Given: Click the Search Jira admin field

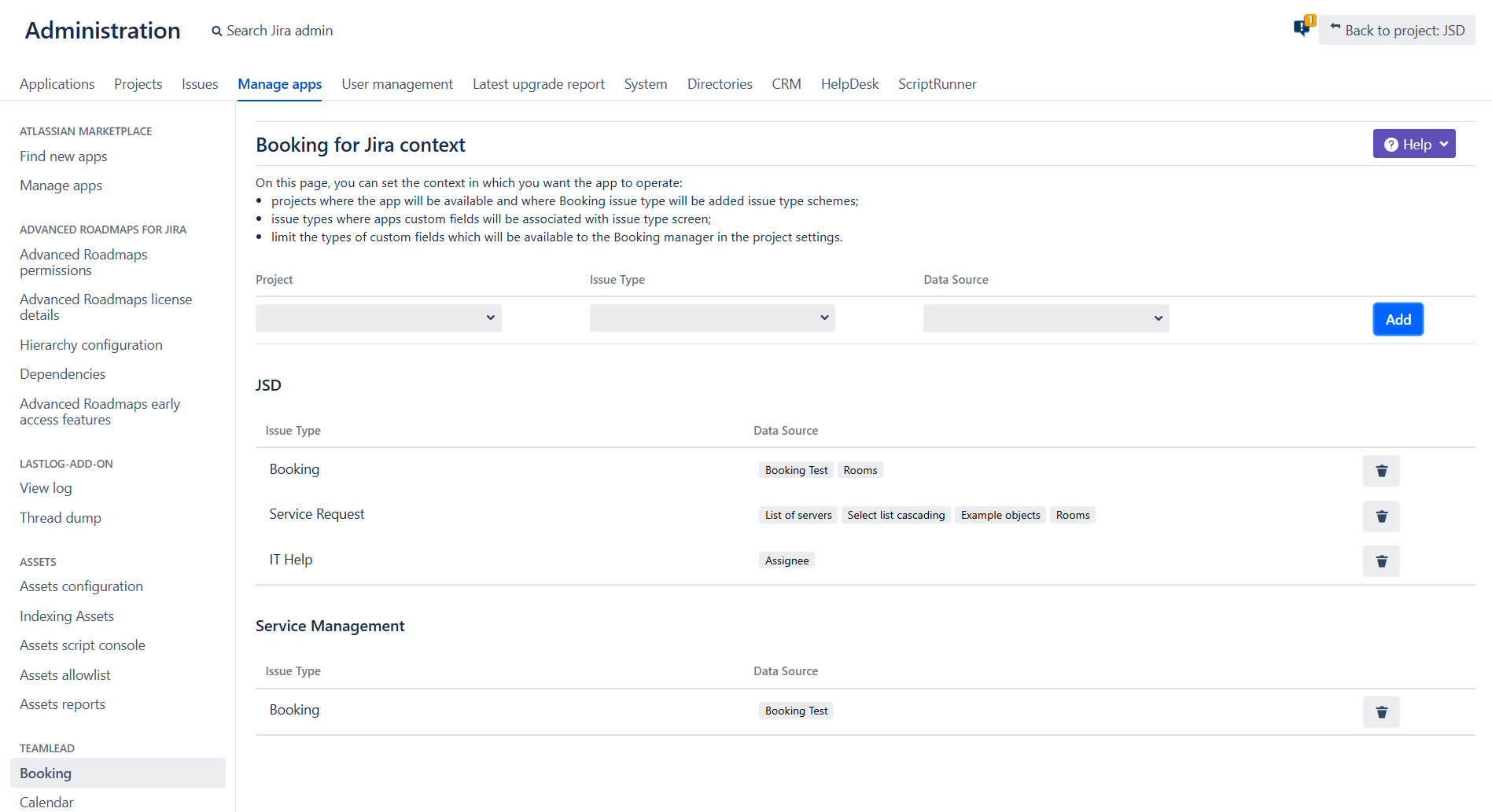Looking at the screenshot, I should pos(279,31).
